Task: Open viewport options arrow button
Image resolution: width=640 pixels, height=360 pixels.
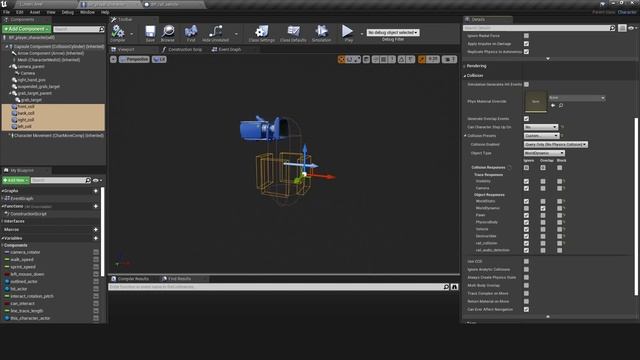Action: coord(113,59)
